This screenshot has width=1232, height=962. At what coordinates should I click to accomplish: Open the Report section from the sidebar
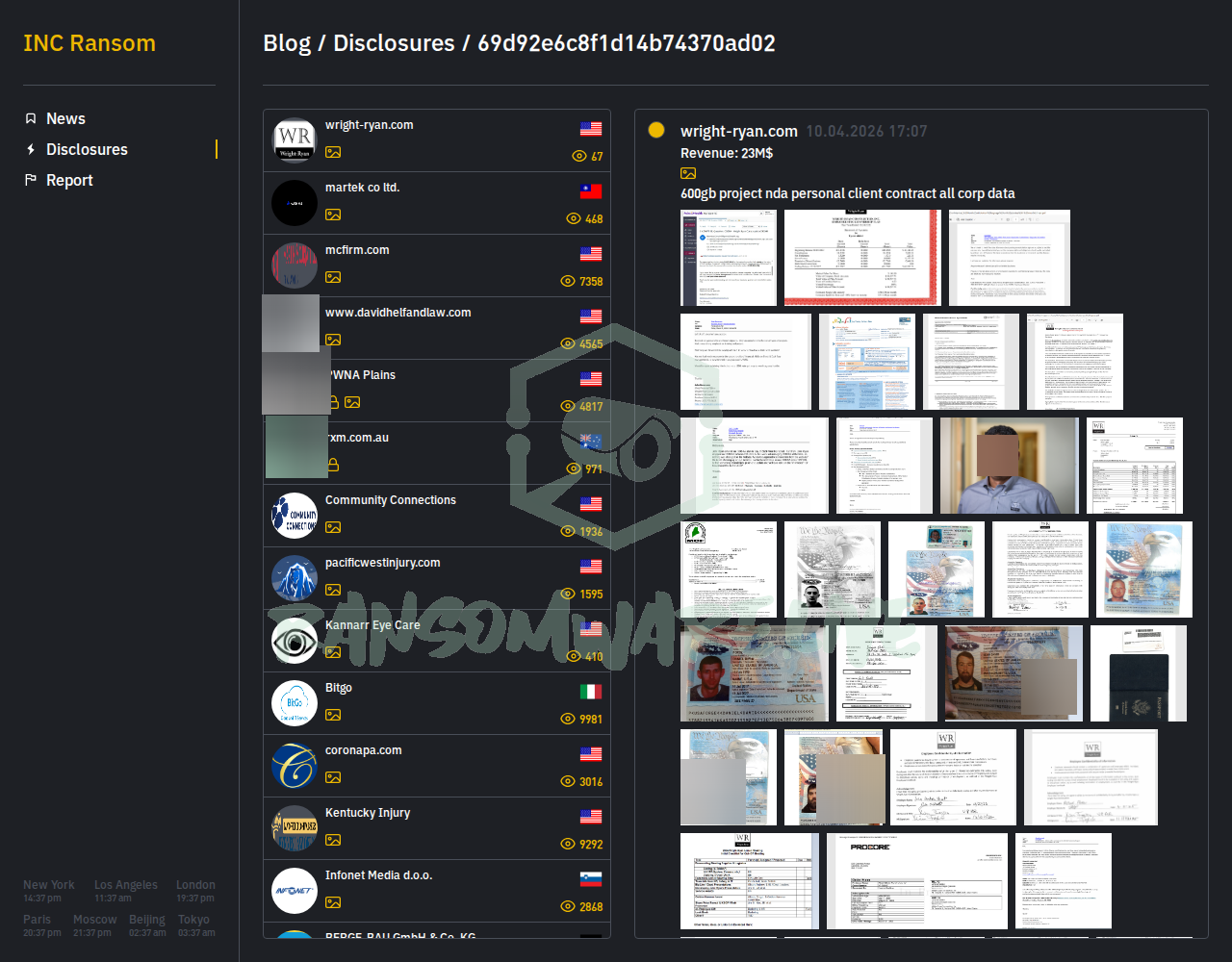(x=70, y=180)
